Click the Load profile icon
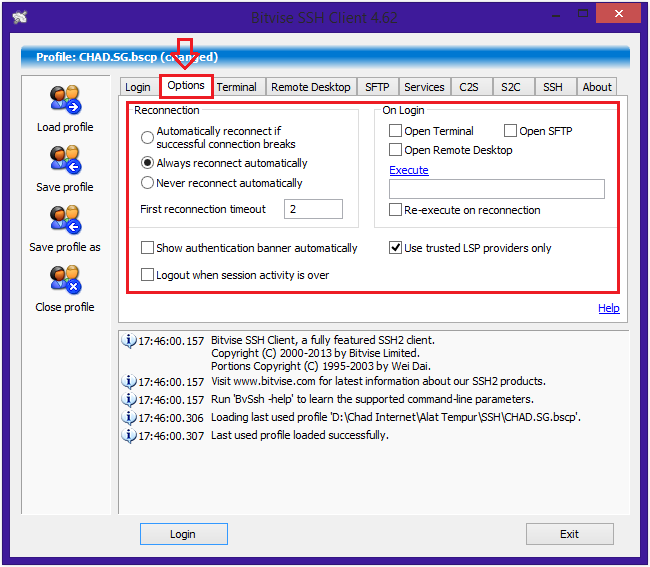Viewport: 650px width, 567px height. click(65, 100)
